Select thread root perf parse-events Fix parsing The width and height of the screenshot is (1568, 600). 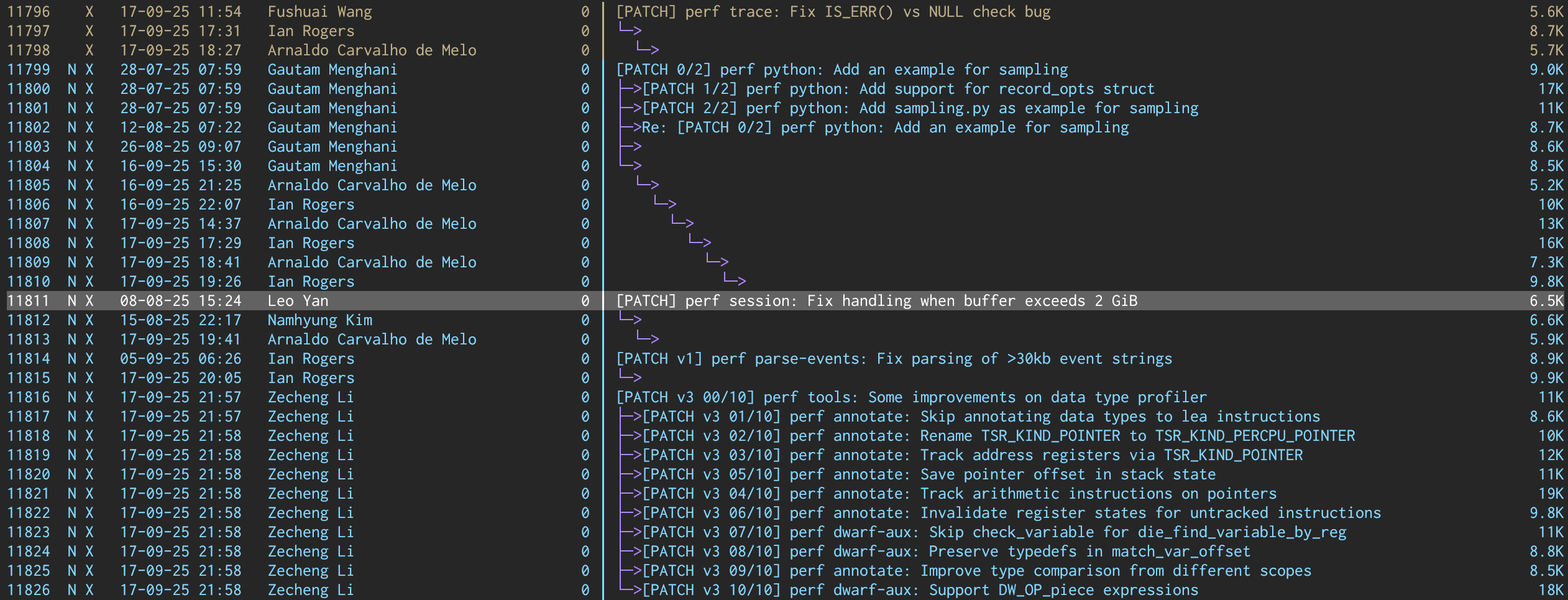pyautogui.click(x=894, y=359)
